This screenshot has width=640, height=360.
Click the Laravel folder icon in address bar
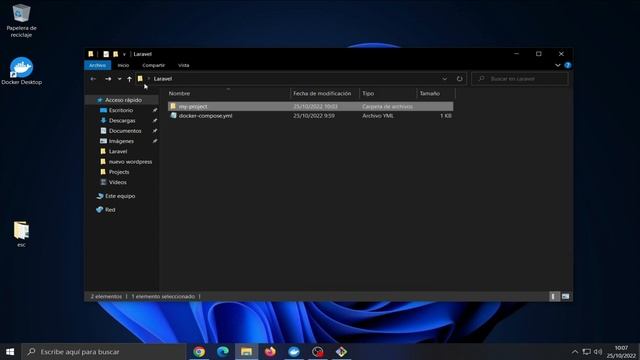pos(140,79)
